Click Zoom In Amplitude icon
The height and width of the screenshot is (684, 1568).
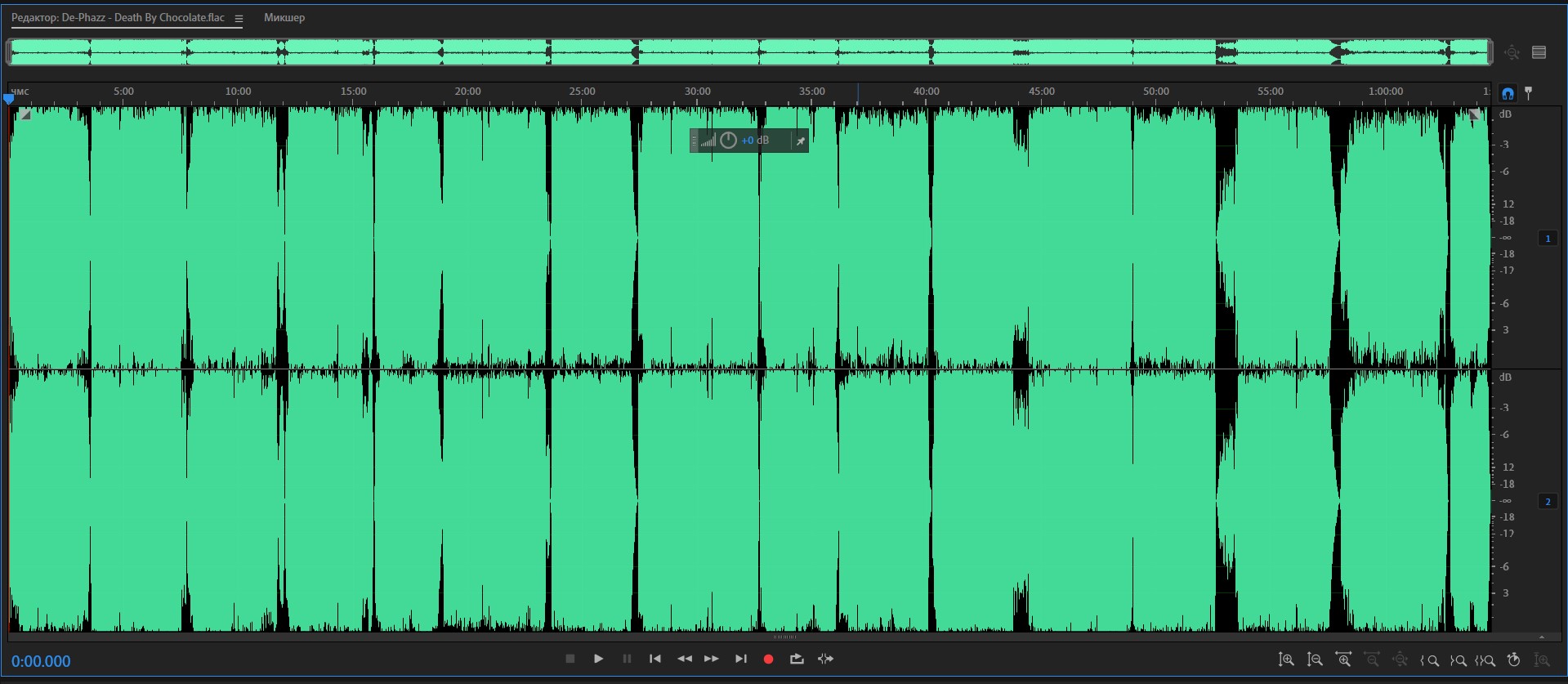coord(1286,659)
